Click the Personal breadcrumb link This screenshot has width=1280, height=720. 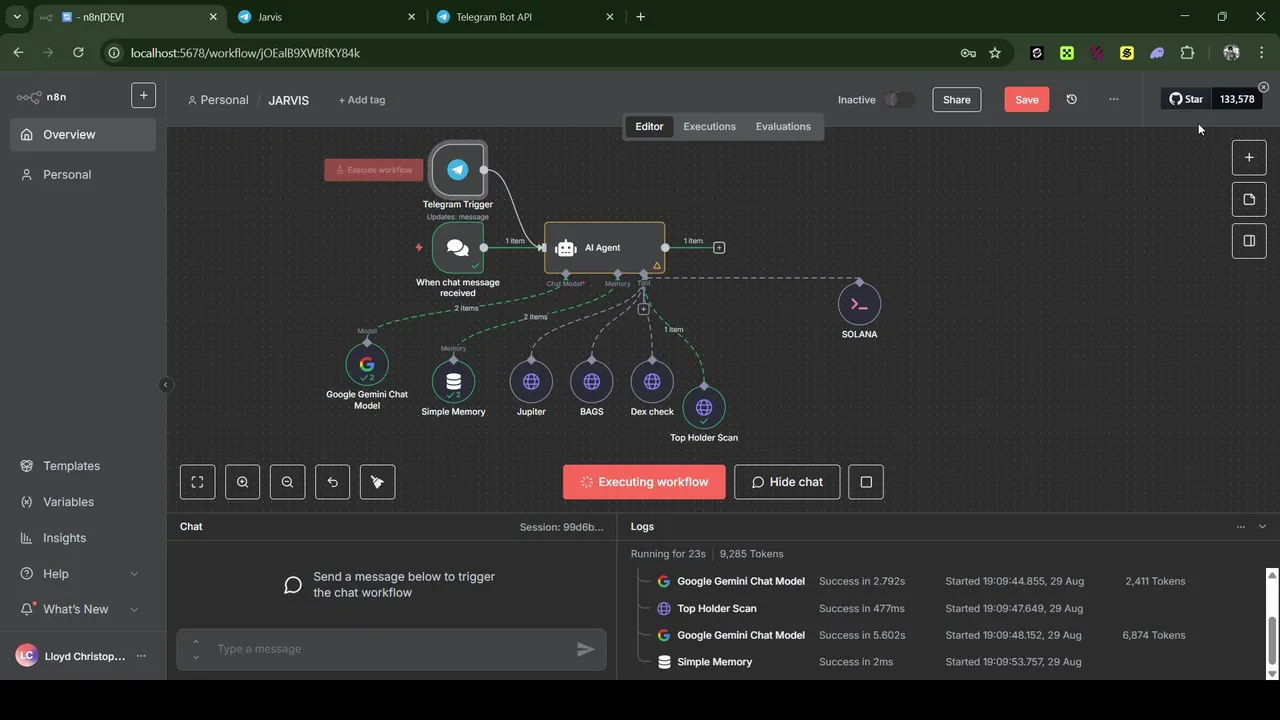(x=217, y=100)
